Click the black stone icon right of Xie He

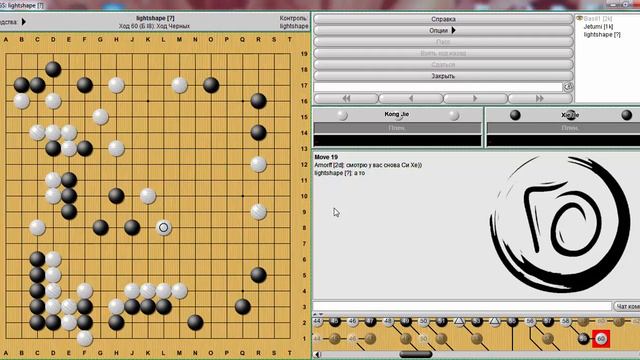tap(627, 116)
